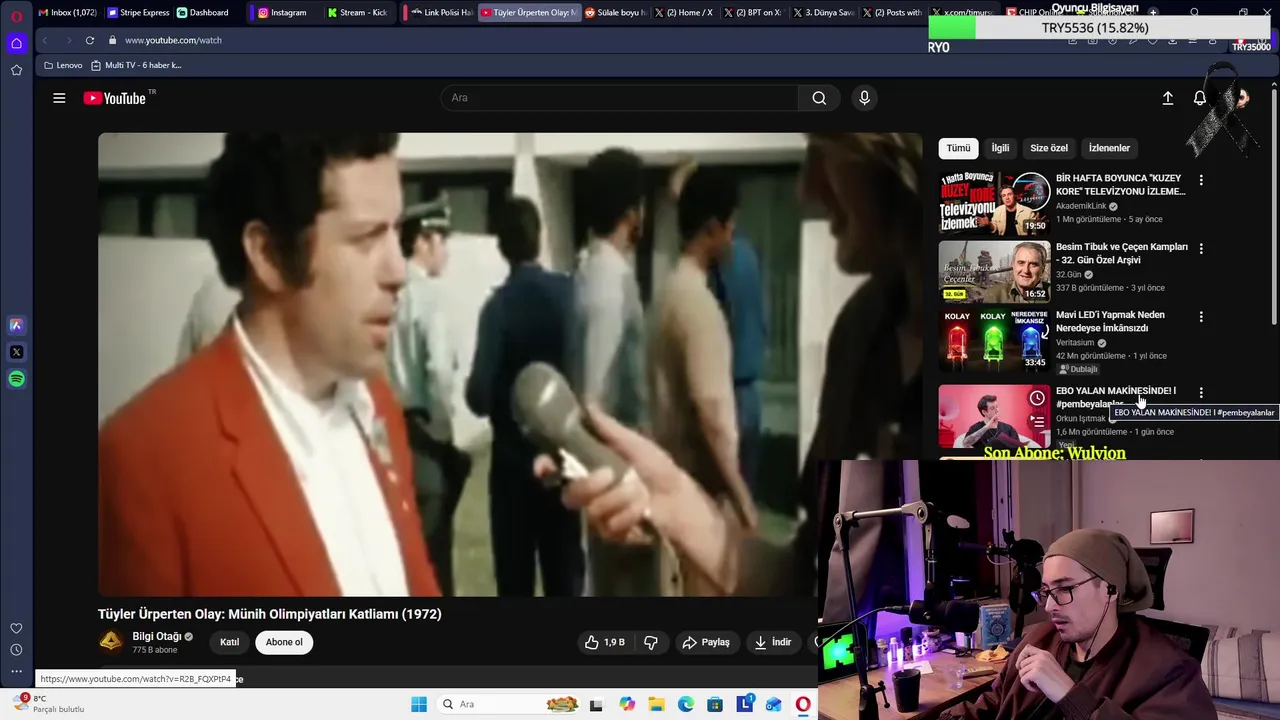The width and height of the screenshot is (1280, 720).
Task: Click the address bar URL www.youtube.com/watch
Action: tap(173, 40)
